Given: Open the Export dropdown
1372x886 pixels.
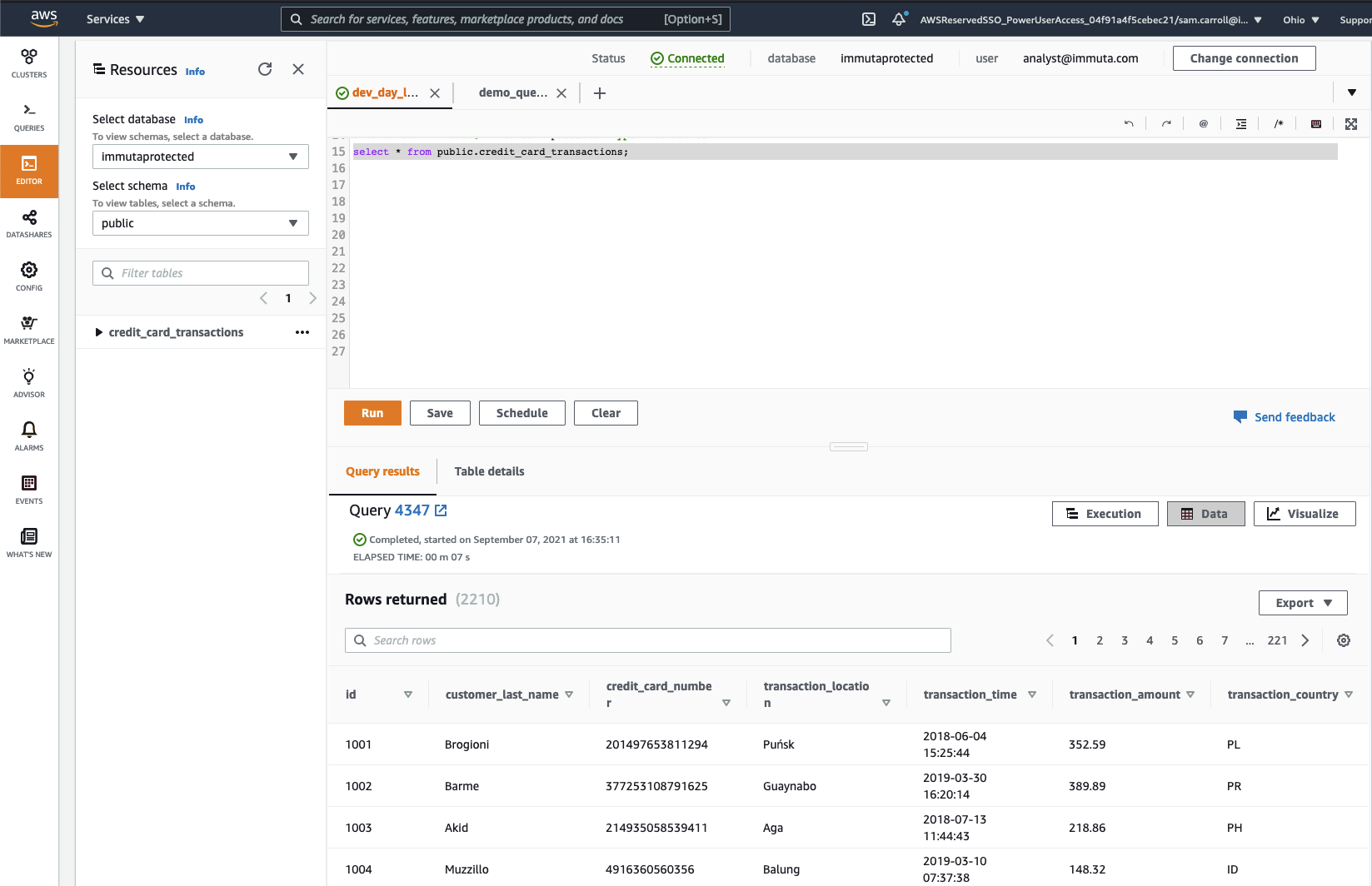Looking at the screenshot, I should tap(1303, 603).
